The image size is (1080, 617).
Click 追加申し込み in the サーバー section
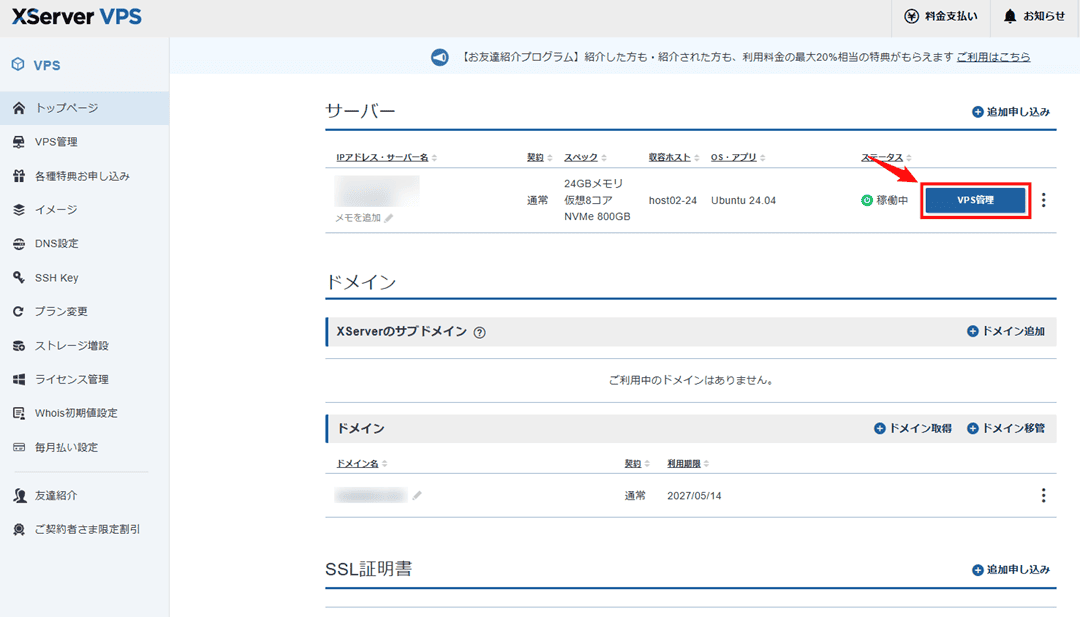[1011, 112]
